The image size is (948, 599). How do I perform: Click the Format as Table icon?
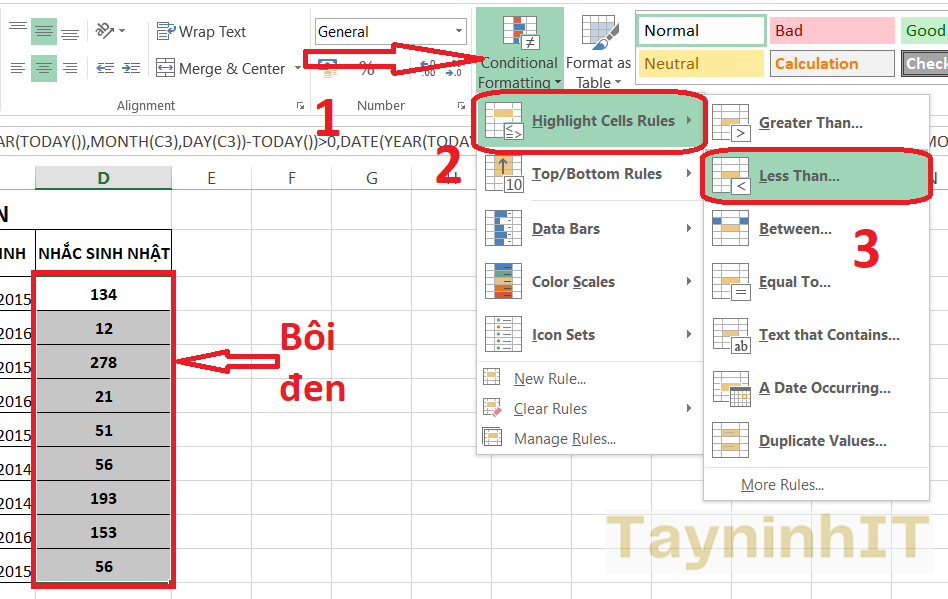(598, 50)
